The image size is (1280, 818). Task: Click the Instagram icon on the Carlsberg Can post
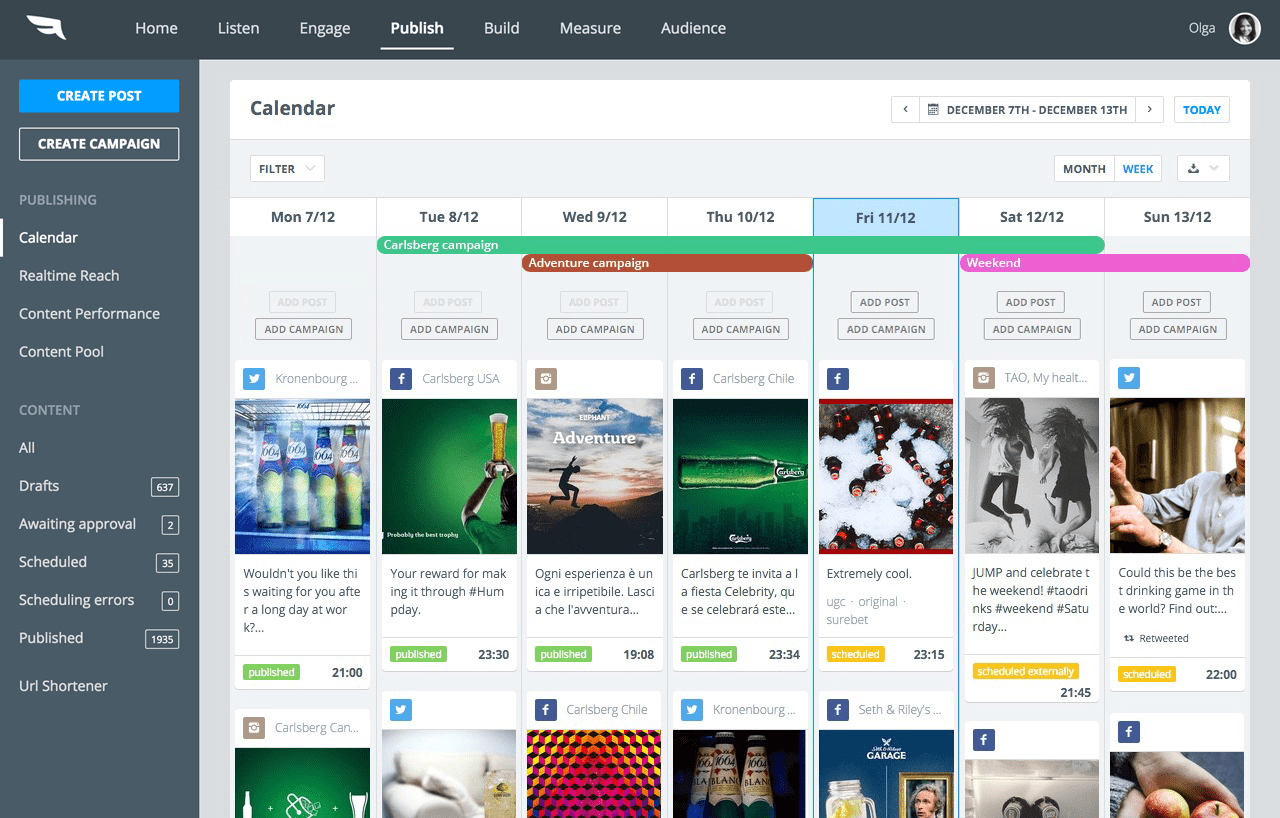tap(254, 728)
